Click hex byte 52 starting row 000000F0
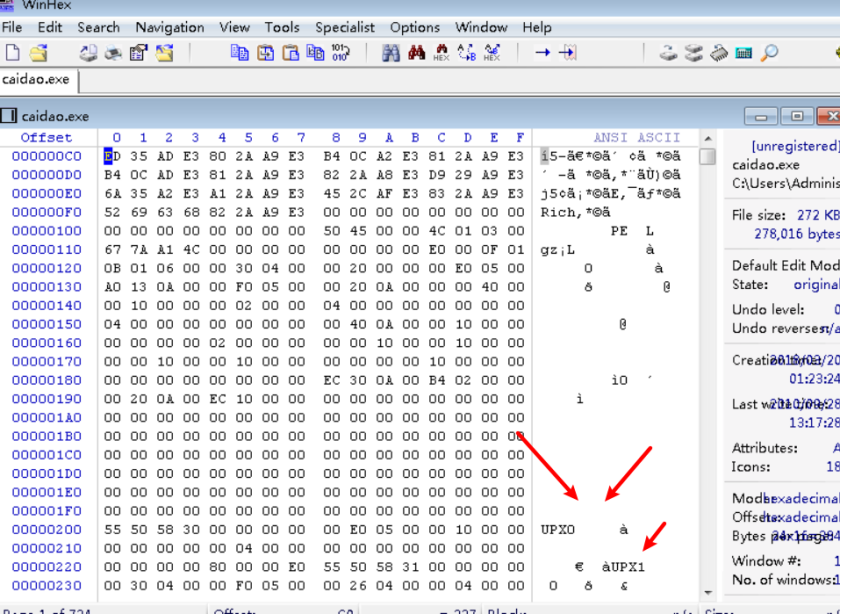 pyautogui.click(x=113, y=212)
